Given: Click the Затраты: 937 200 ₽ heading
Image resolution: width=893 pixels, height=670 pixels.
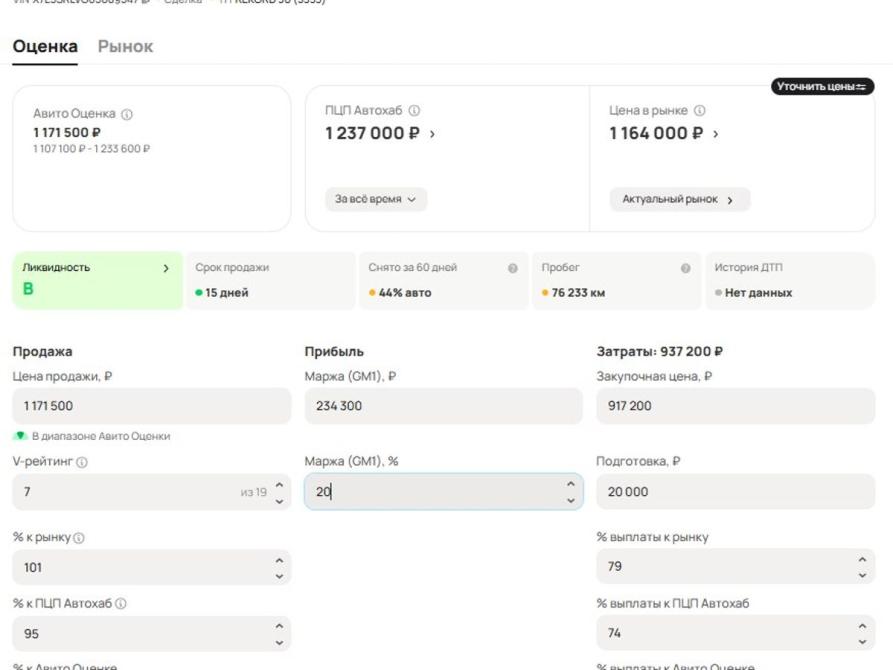Looking at the screenshot, I should tap(659, 352).
